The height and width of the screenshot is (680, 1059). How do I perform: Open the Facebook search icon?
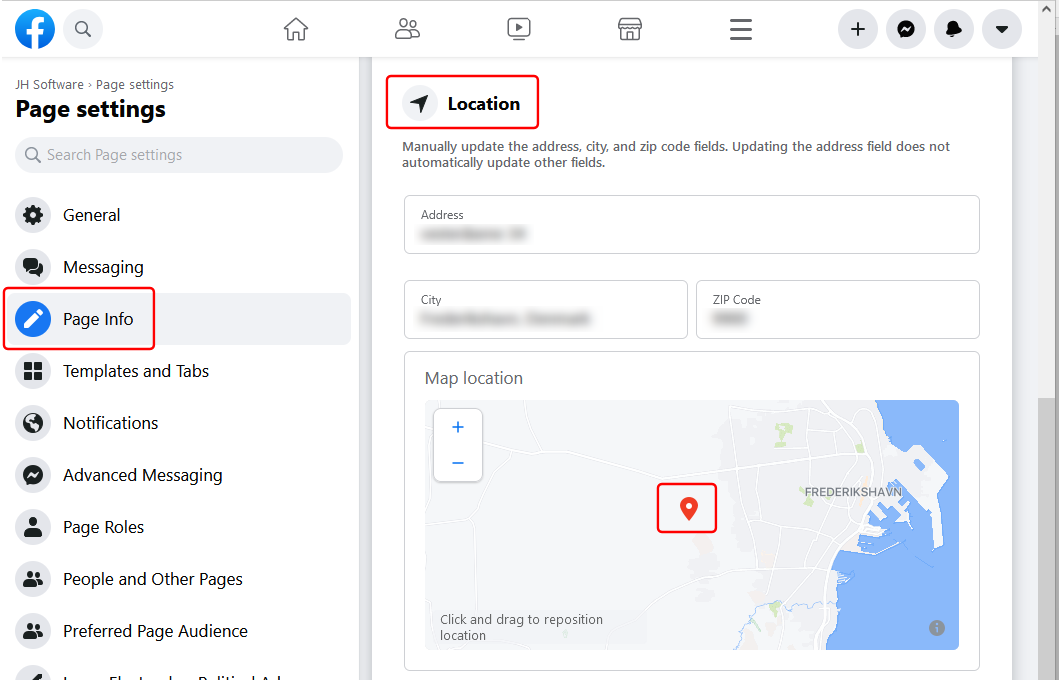coord(83,29)
